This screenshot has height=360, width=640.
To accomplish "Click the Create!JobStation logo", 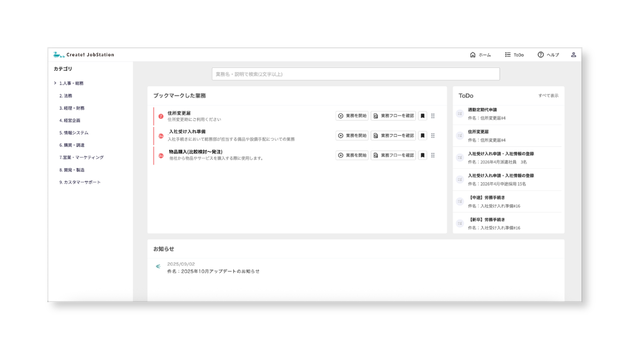I will coord(84,55).
